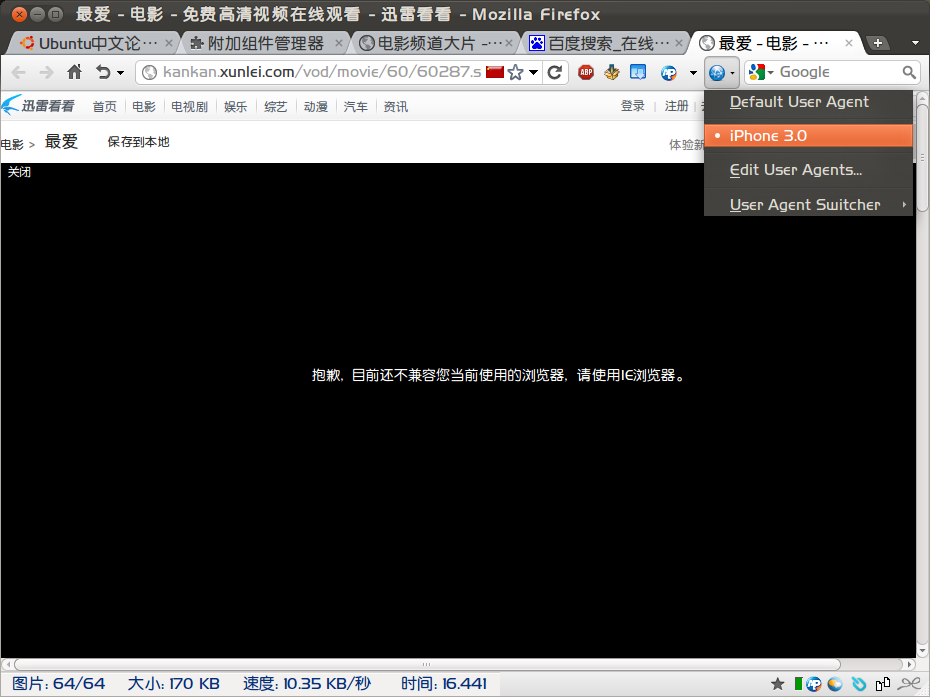Open 汽车 in site navigation
Screen dimensions: 930x697
tap(355, 107)
